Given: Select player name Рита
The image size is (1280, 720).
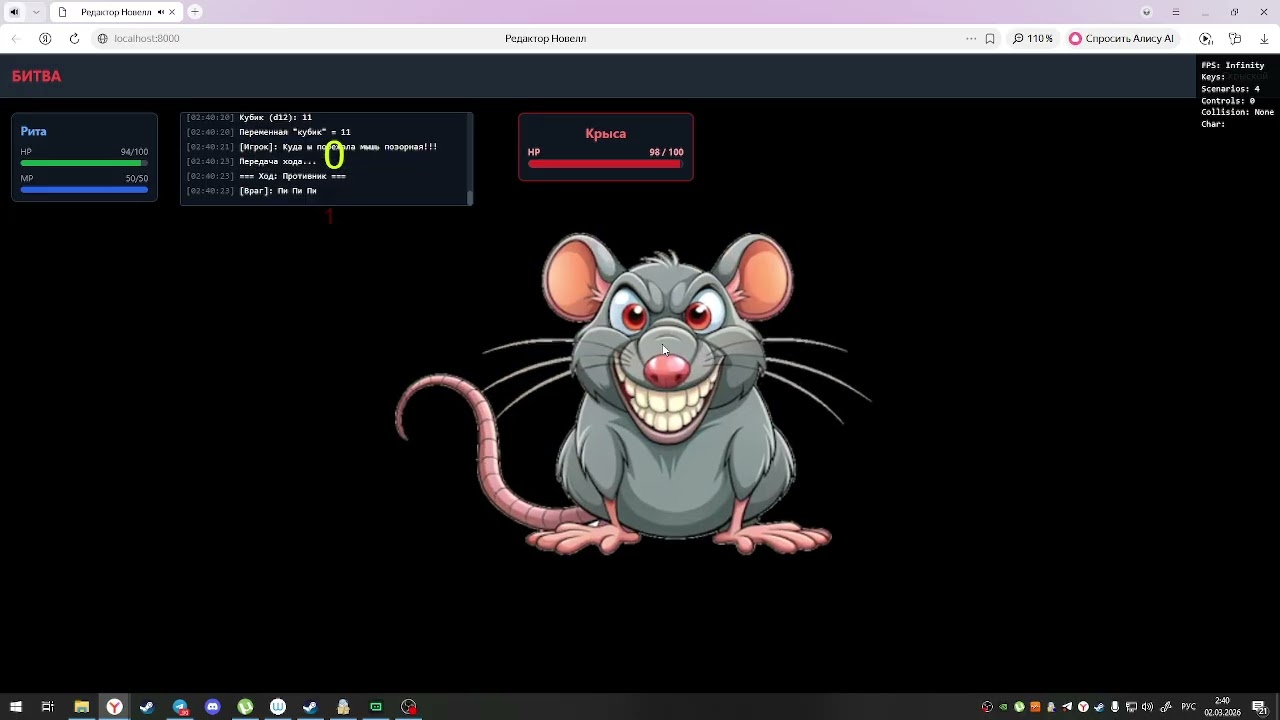Looking at the screenshot, I should (33, 131).
